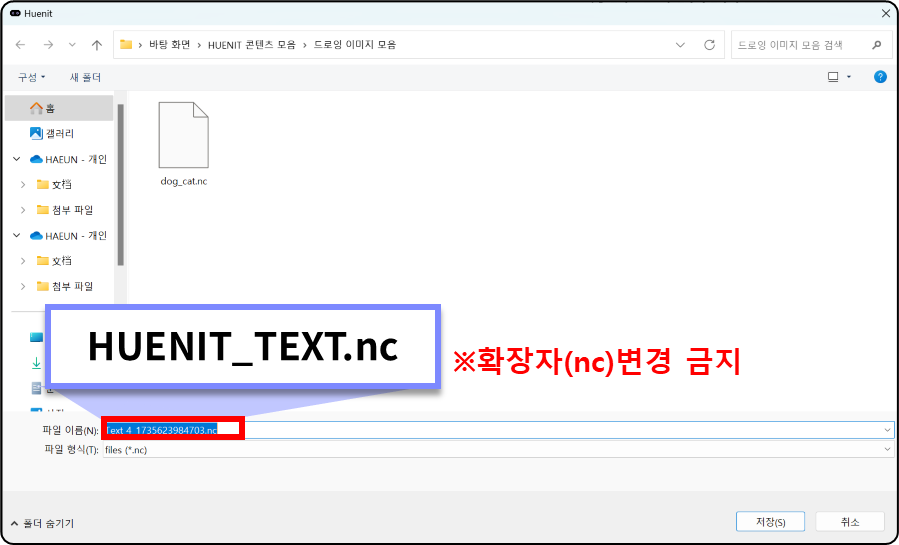Image resolution: width=899 pixels, height=545 pixels.
Task: Change the view layout icon
Action: pos(832,77)
